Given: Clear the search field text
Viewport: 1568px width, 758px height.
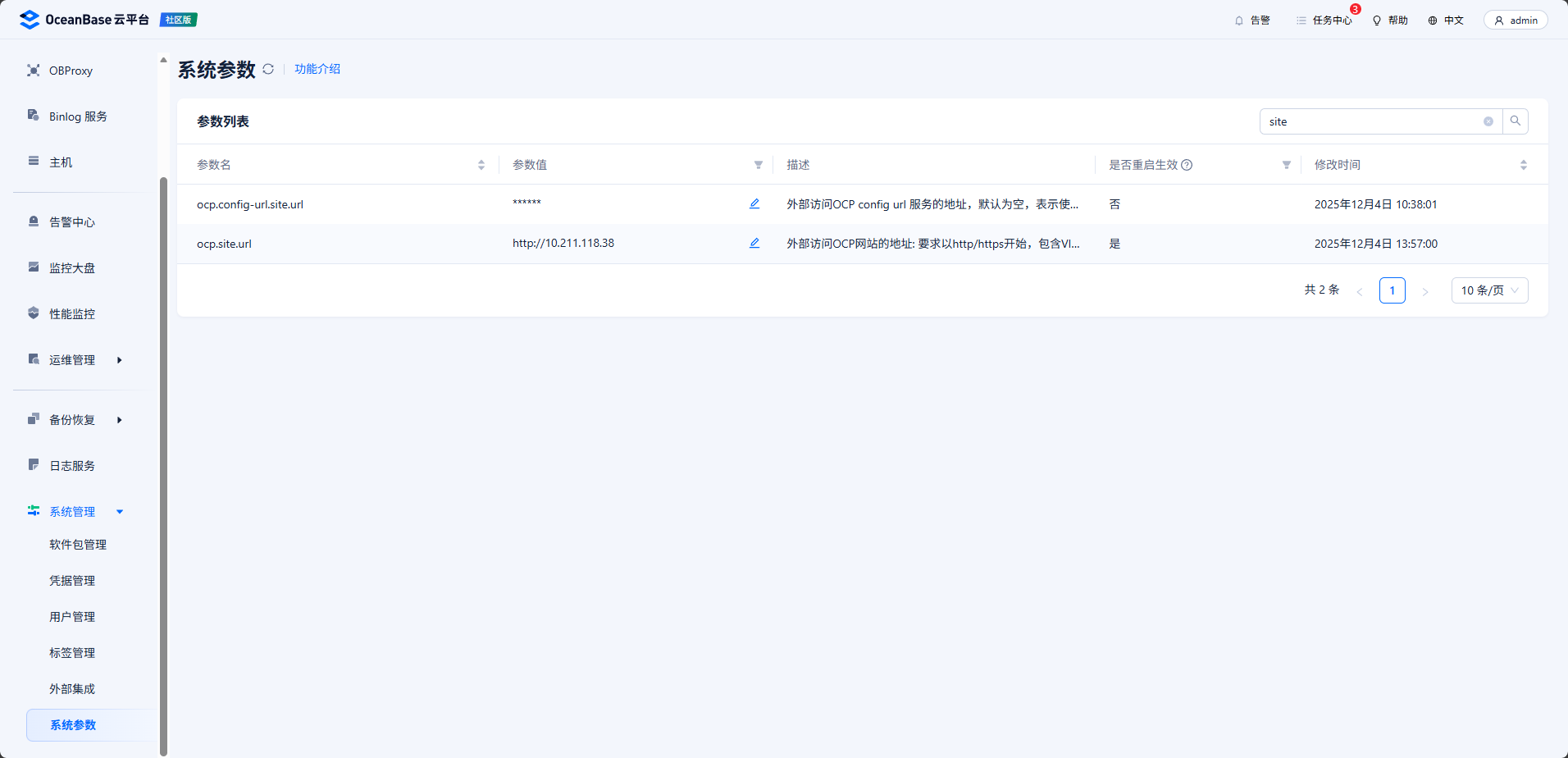Looking at the screenshot, I should pos(1488,121).
